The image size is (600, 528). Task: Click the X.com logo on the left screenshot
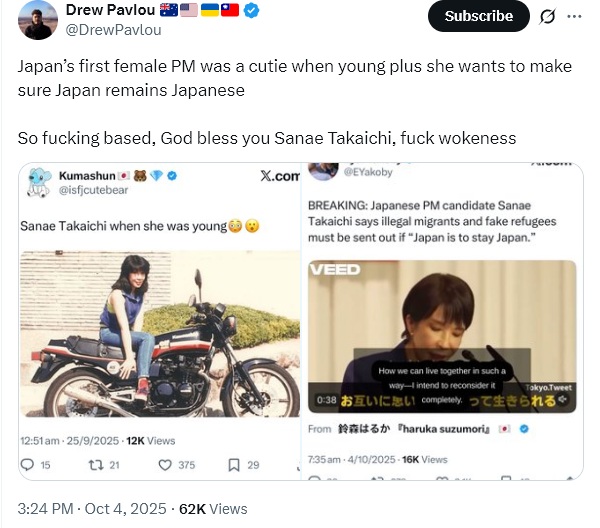click(x=279, y=176)
